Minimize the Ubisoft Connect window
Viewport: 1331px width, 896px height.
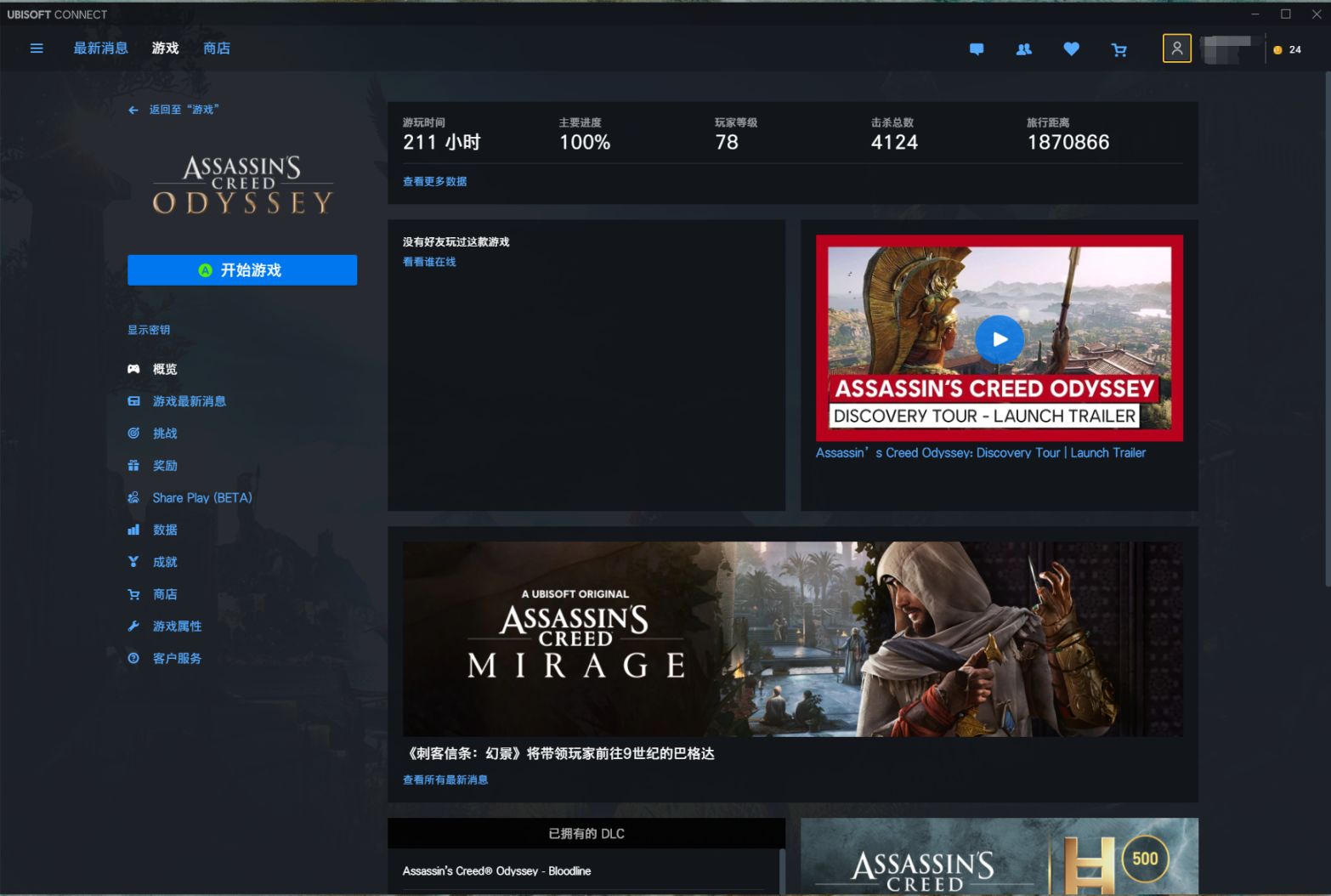tap(1255, 14)
